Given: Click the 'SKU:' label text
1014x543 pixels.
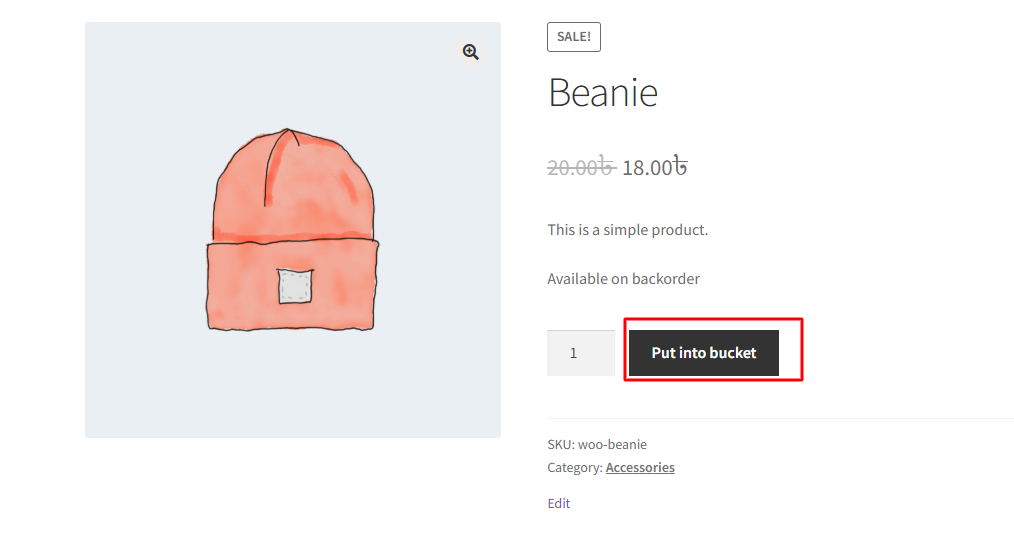Looking at the screenshot, I should pos(560,444).
